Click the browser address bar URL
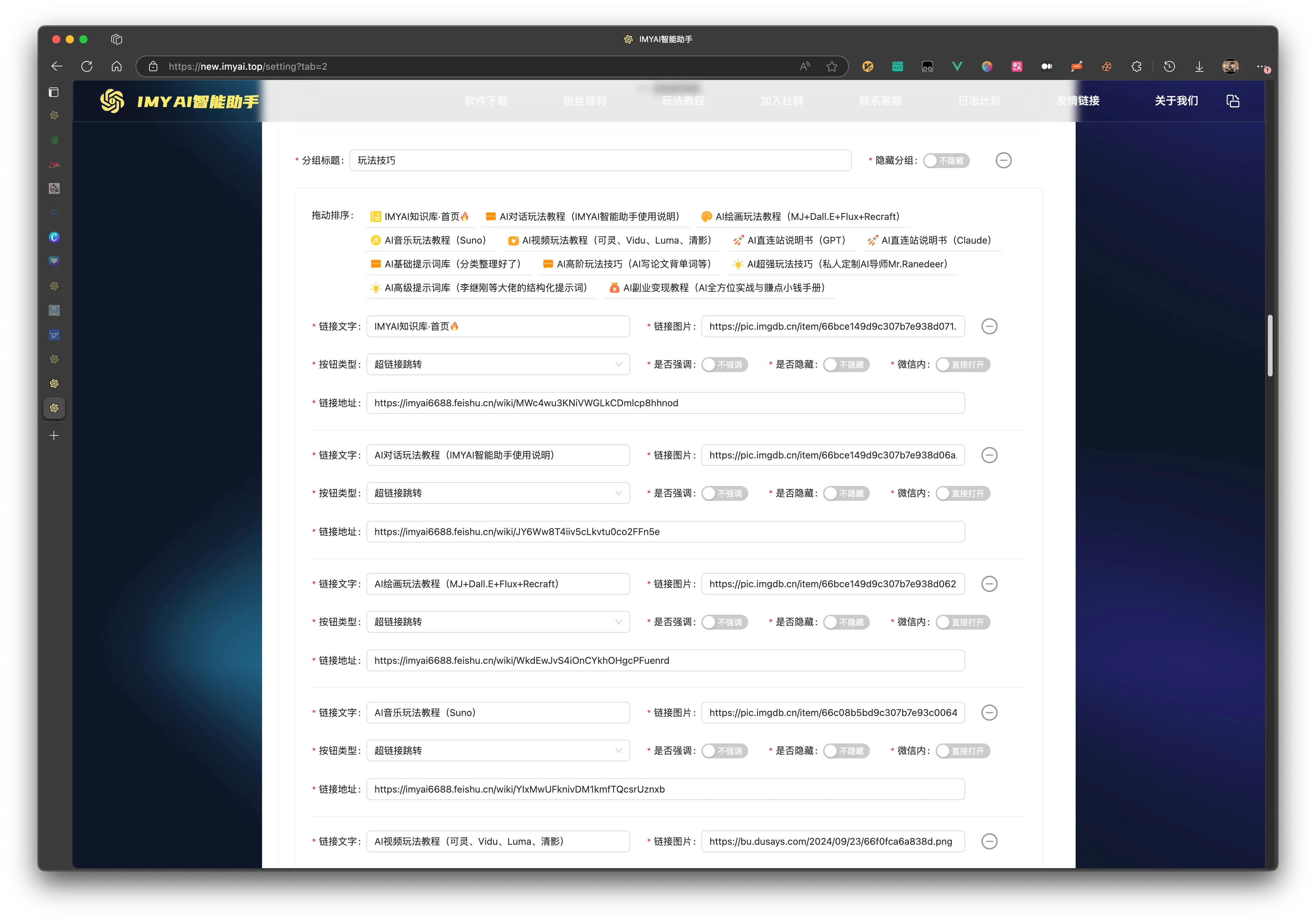Screen dimensions: 1316x921 (247, 66)
